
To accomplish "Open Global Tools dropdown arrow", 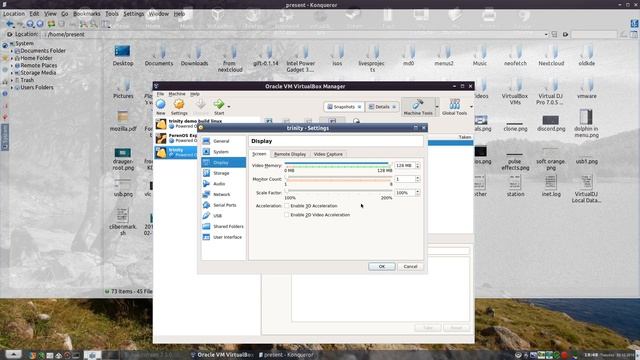I will click(471, 107).
